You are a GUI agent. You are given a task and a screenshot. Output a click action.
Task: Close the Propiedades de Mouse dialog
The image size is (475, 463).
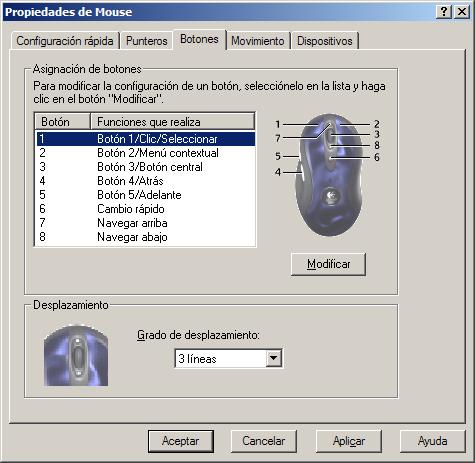pyautogui.click(x=462, y=12)
